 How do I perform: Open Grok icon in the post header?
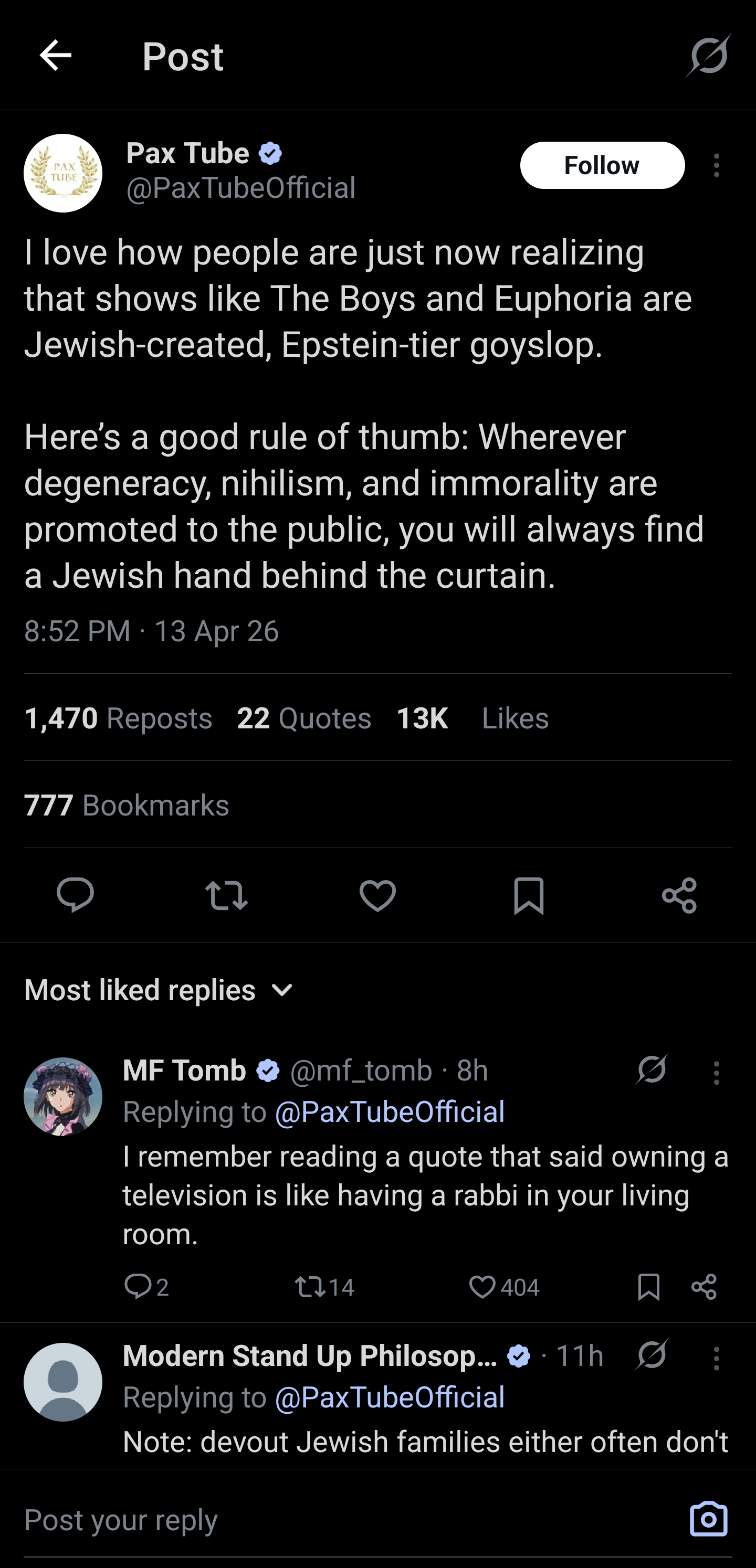point(708,56)
